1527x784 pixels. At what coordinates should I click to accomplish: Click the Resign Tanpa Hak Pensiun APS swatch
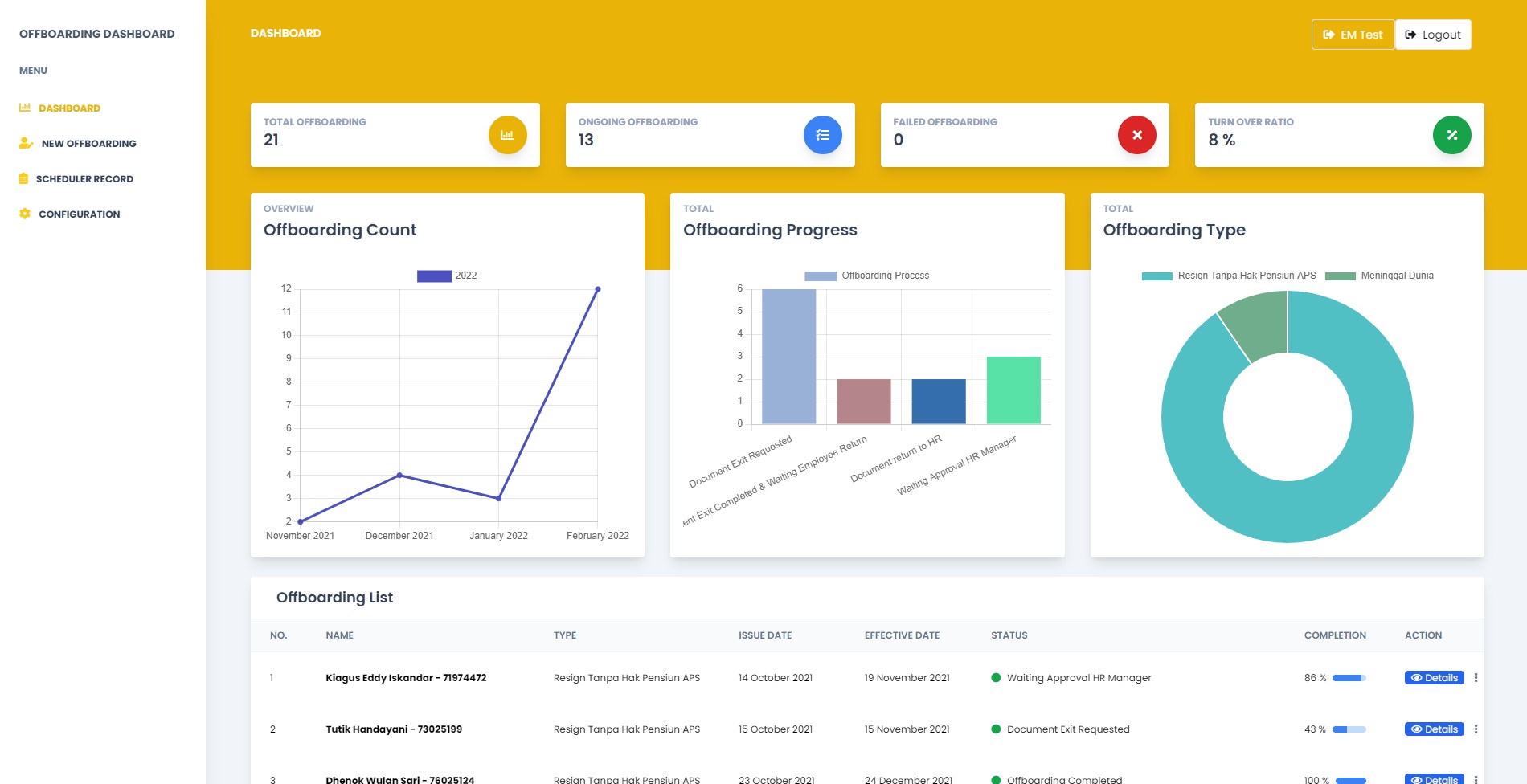tap(1157, 276)
